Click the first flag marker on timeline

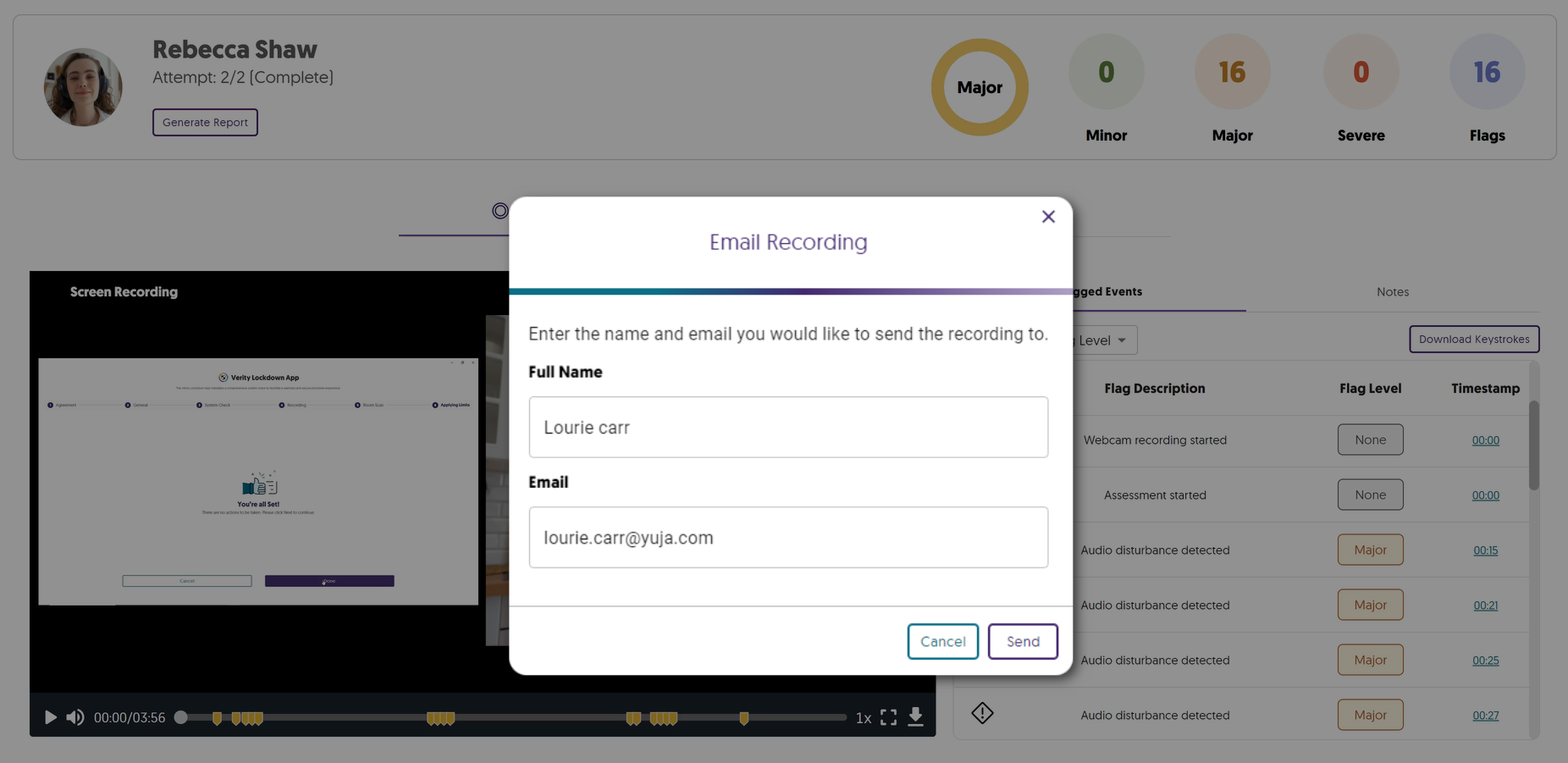point(218,718)
